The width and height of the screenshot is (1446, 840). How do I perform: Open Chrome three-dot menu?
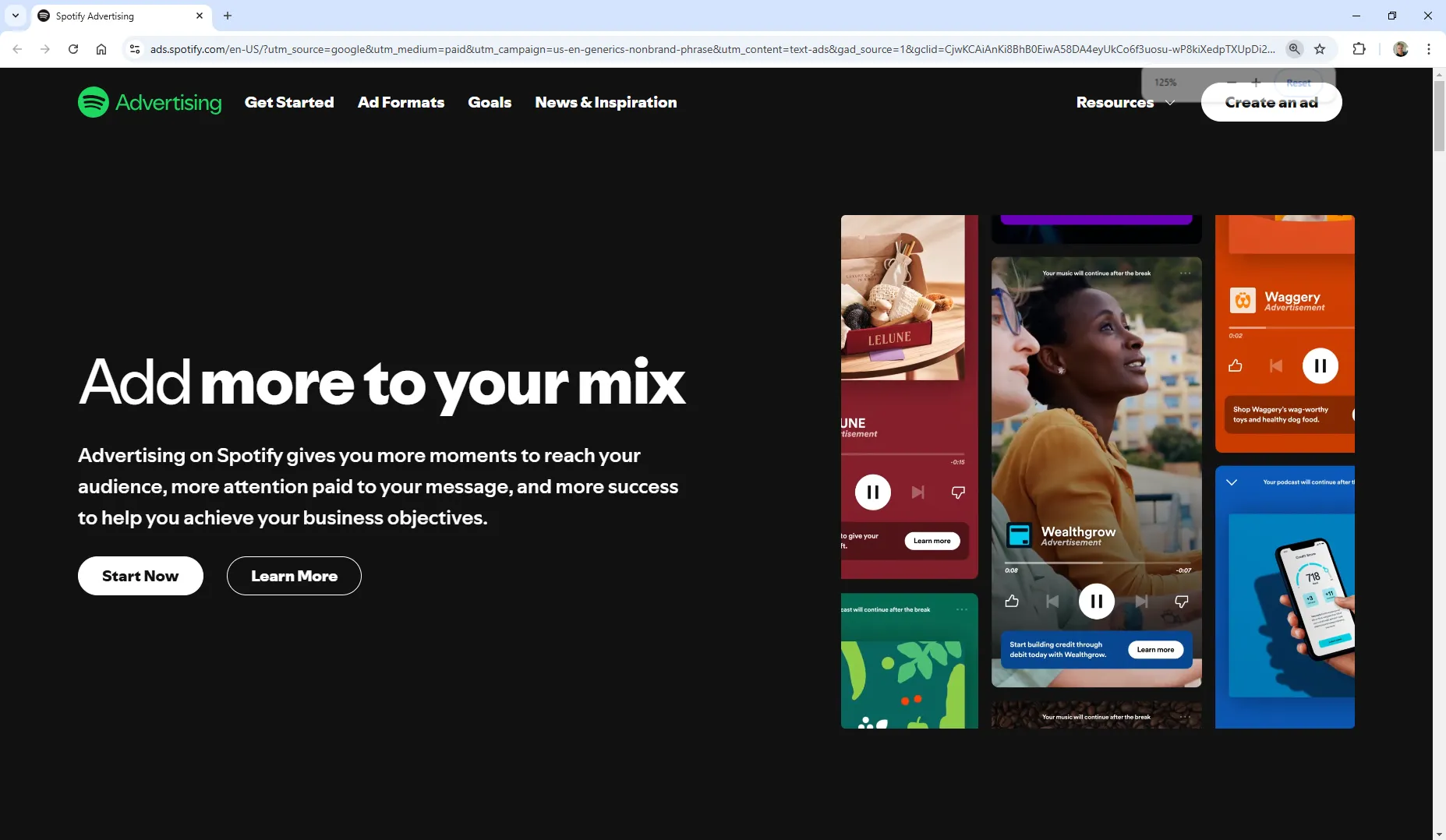point(1429,49)
